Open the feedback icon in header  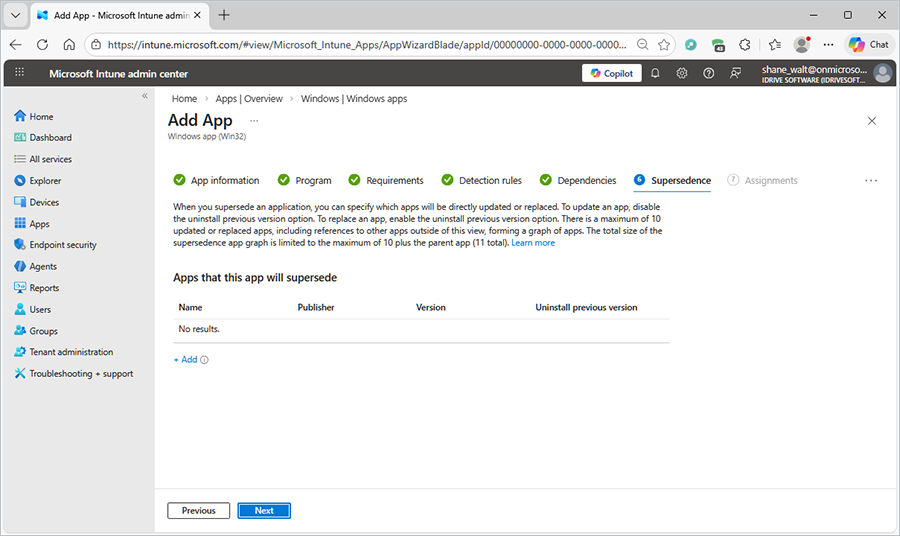coord(736,73)
